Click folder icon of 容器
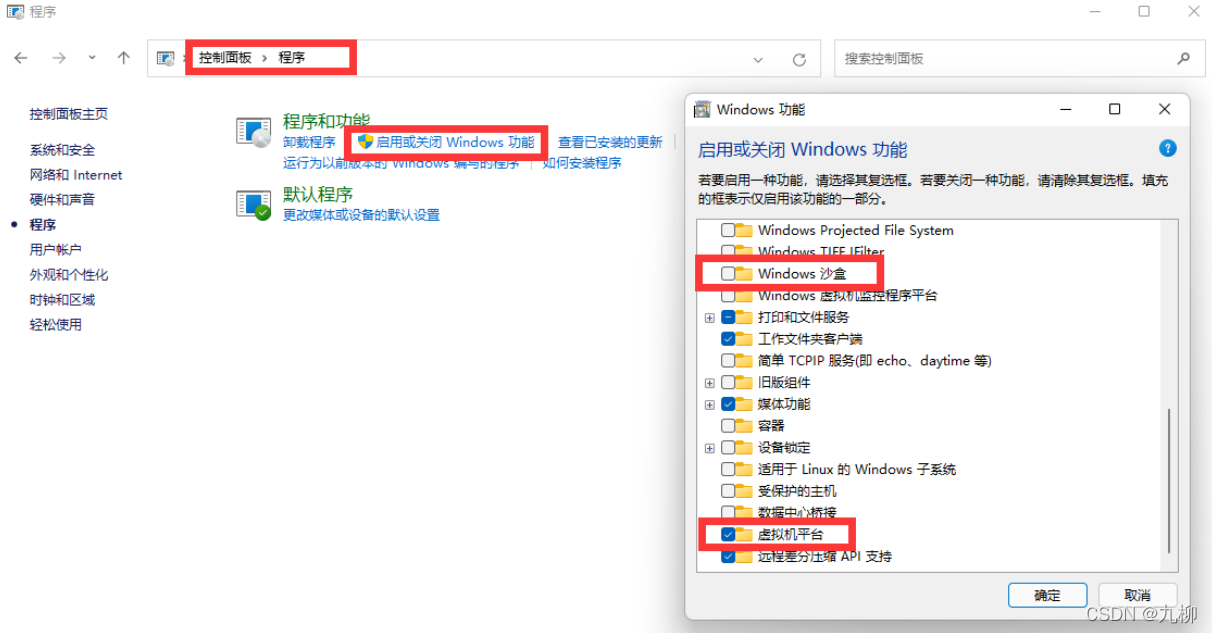Screen dimensions: 1212x633 coord(744,426)
